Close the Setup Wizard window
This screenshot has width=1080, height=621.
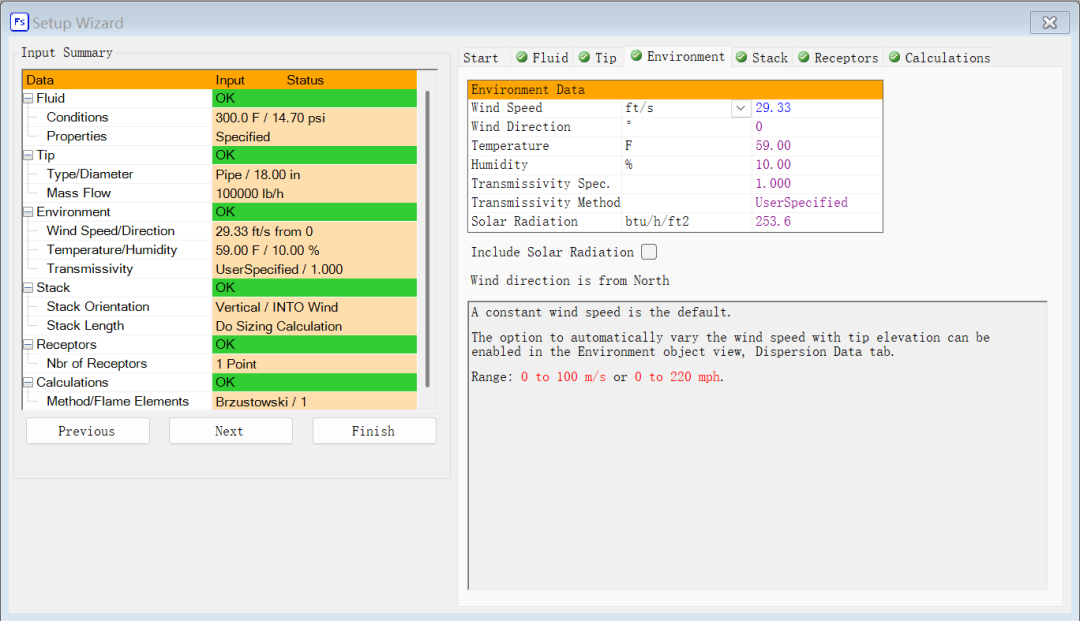tap(1049, 23)
